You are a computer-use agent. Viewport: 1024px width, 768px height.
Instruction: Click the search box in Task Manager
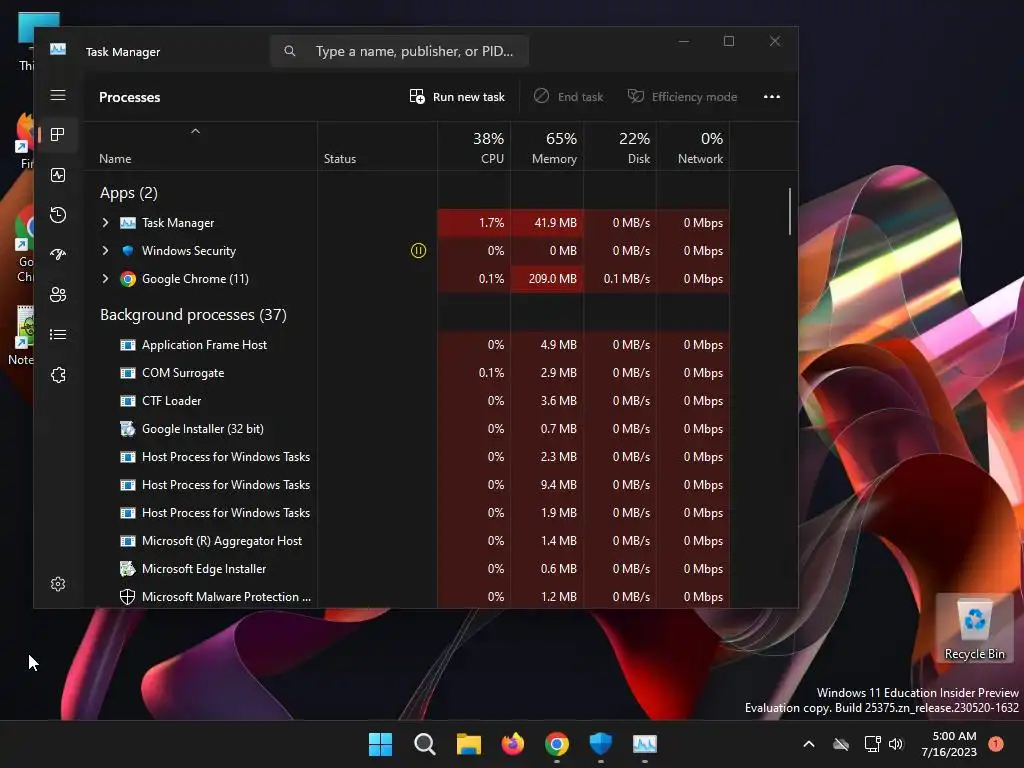click(399, 51)
